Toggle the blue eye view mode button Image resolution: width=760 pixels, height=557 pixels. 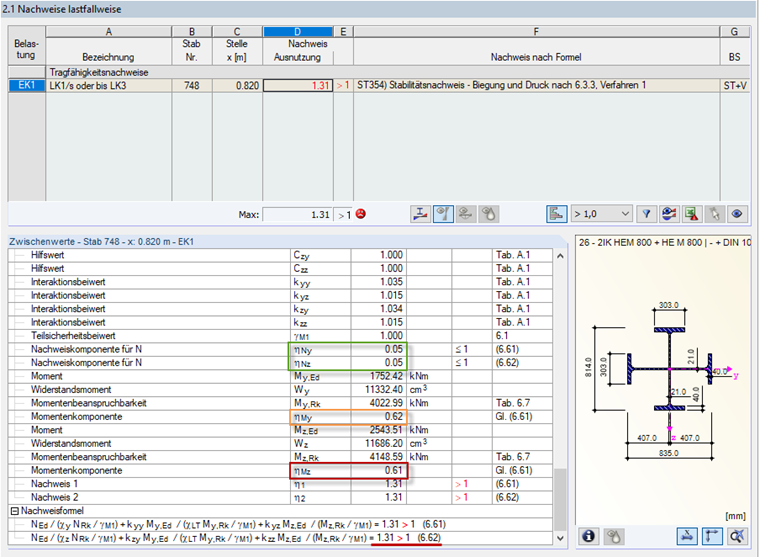(x=737, y=214)
